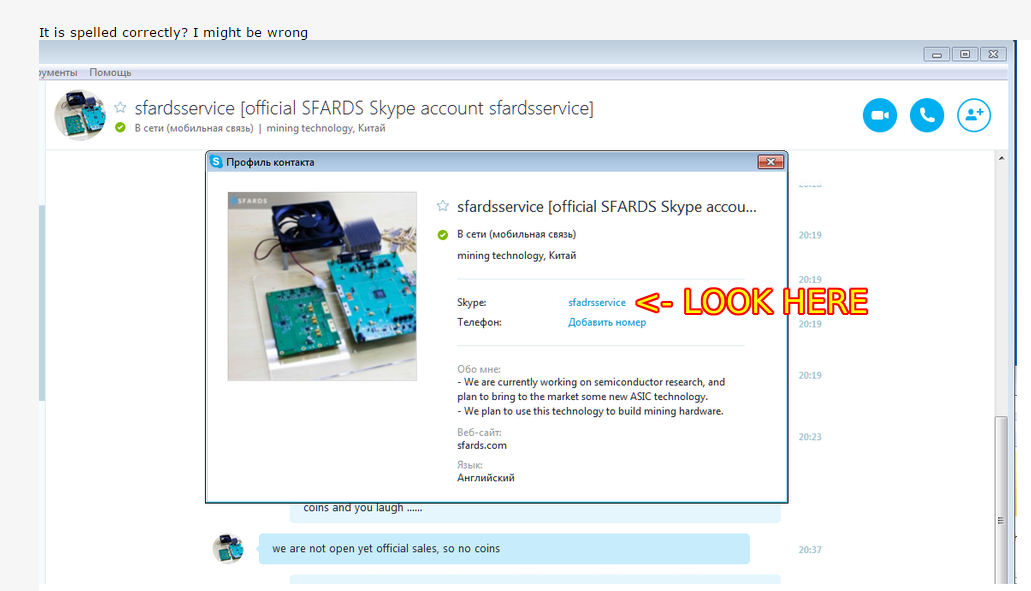The height and width of the screenshot is (591, 1031).
Task: Click the profile line "mining technology, Китай"
Action: 517,255
